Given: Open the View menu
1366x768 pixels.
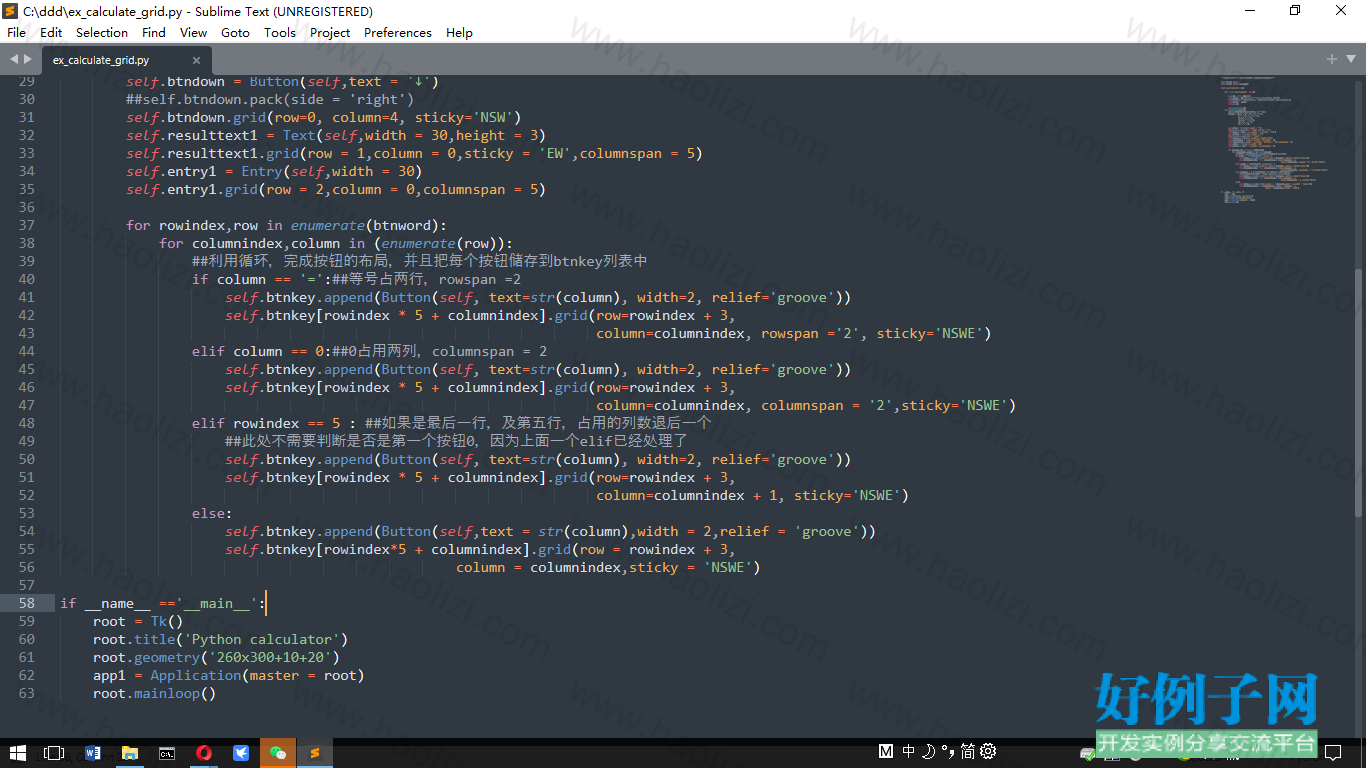Looking at the screenshot, I should tap(193, 32).
